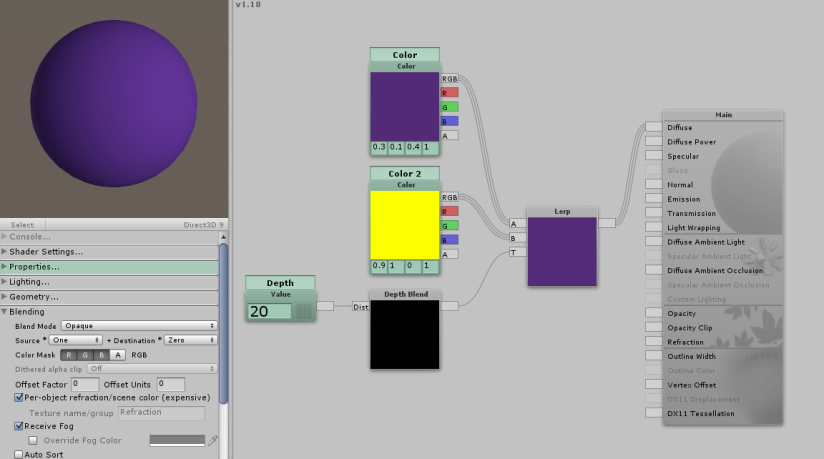Click the Main node's Vertex Offset input connector
The image size is (824, 459).
[654, 384]
